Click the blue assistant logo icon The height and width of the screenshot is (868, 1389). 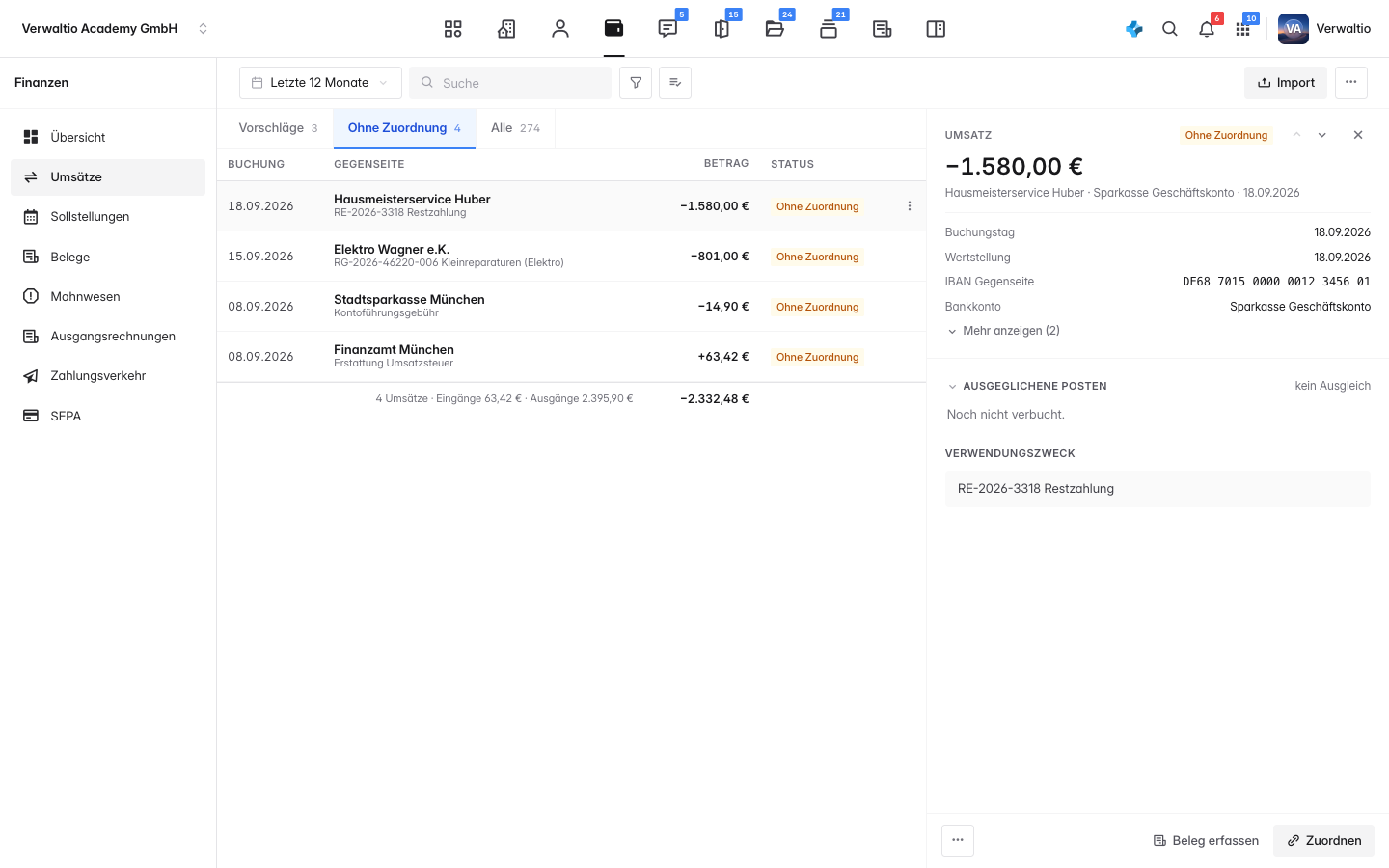pos(1134,29)
